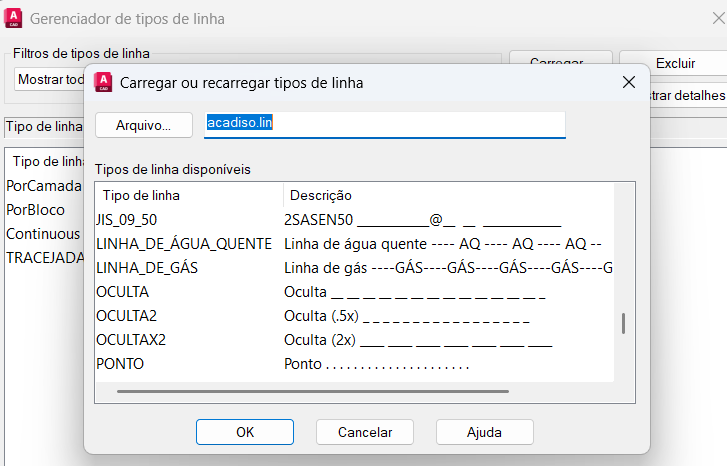727x466 pixels.
Task: Select the LINHA_DE_ÁGUA_QUENTE linetype
Action: tap(184, 243)
